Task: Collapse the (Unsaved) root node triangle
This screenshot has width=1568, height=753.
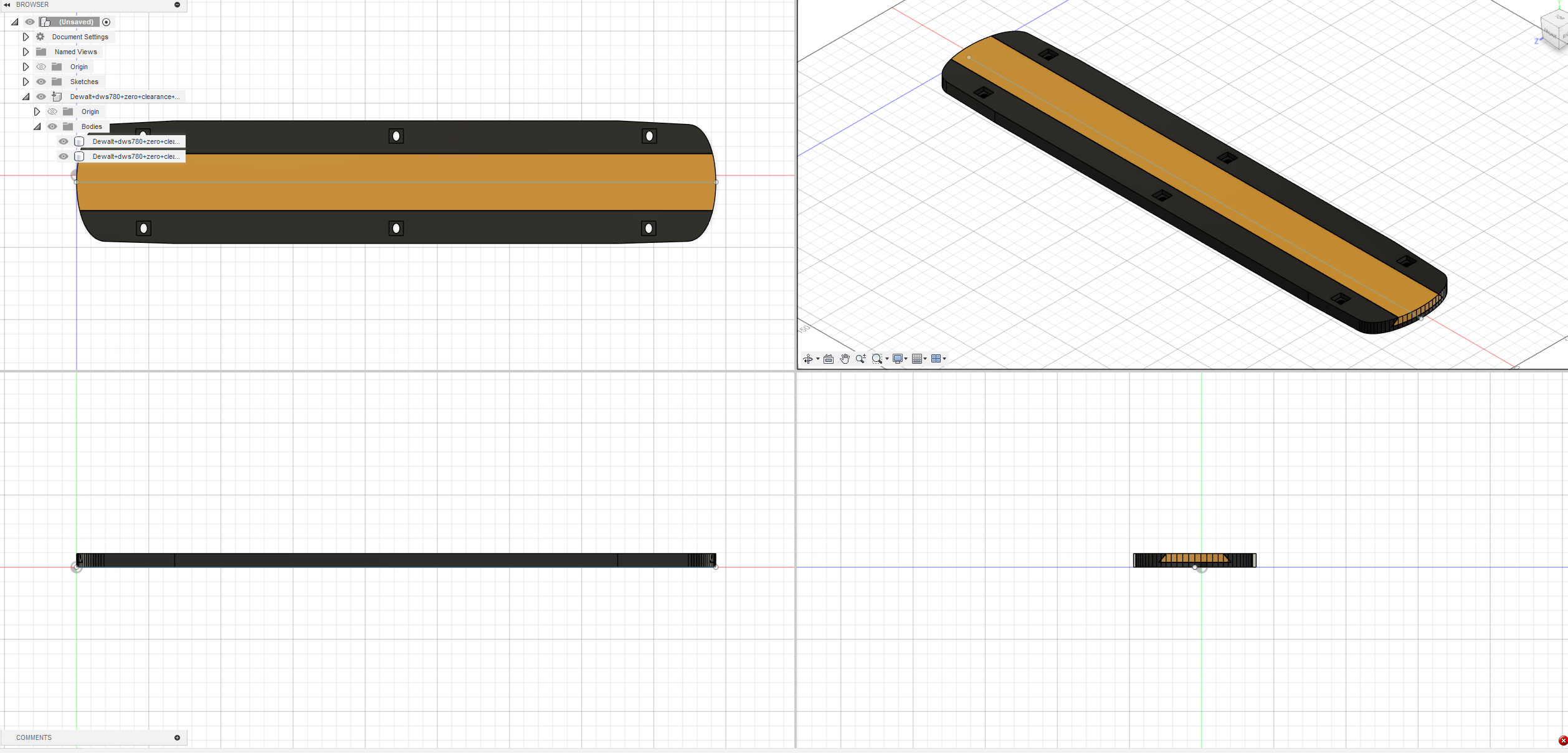Action: (x=15, y=22)
